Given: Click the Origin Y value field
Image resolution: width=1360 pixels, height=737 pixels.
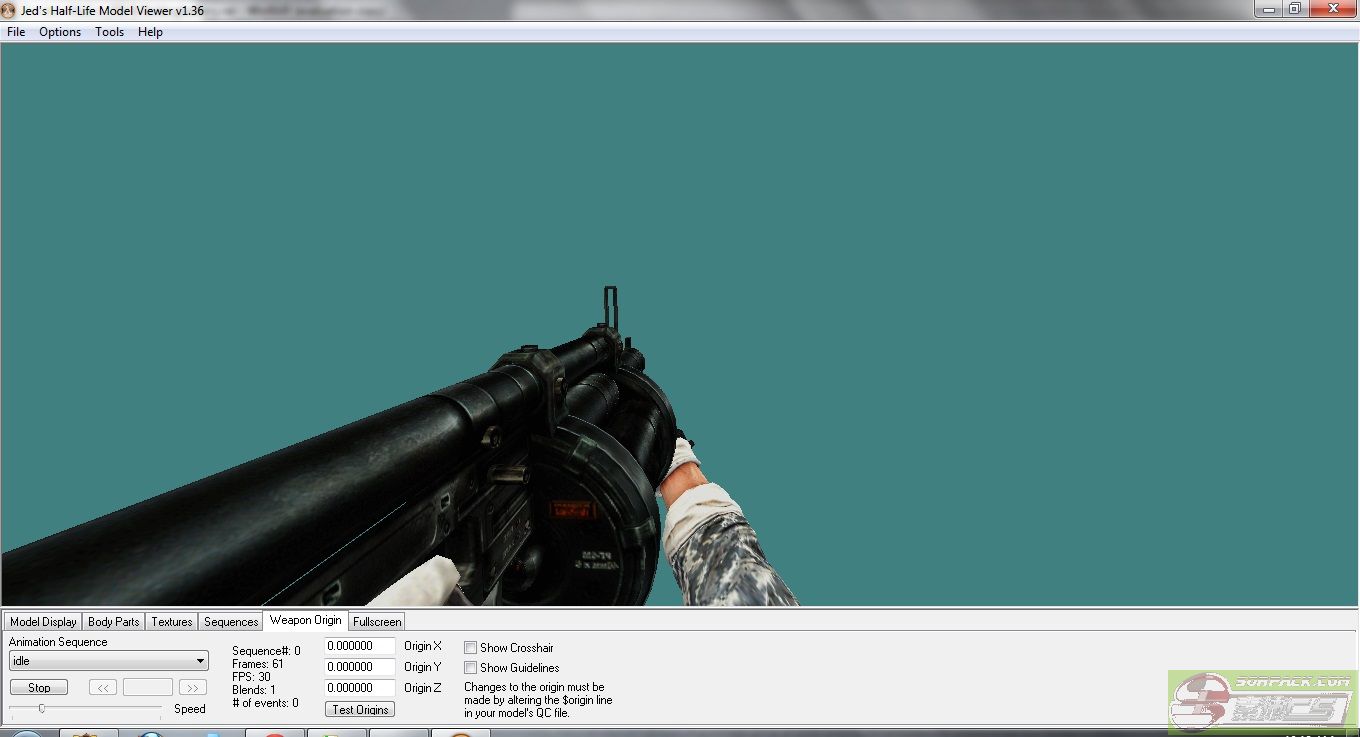Looking at the screenshot, I should (x=360, y=667).
